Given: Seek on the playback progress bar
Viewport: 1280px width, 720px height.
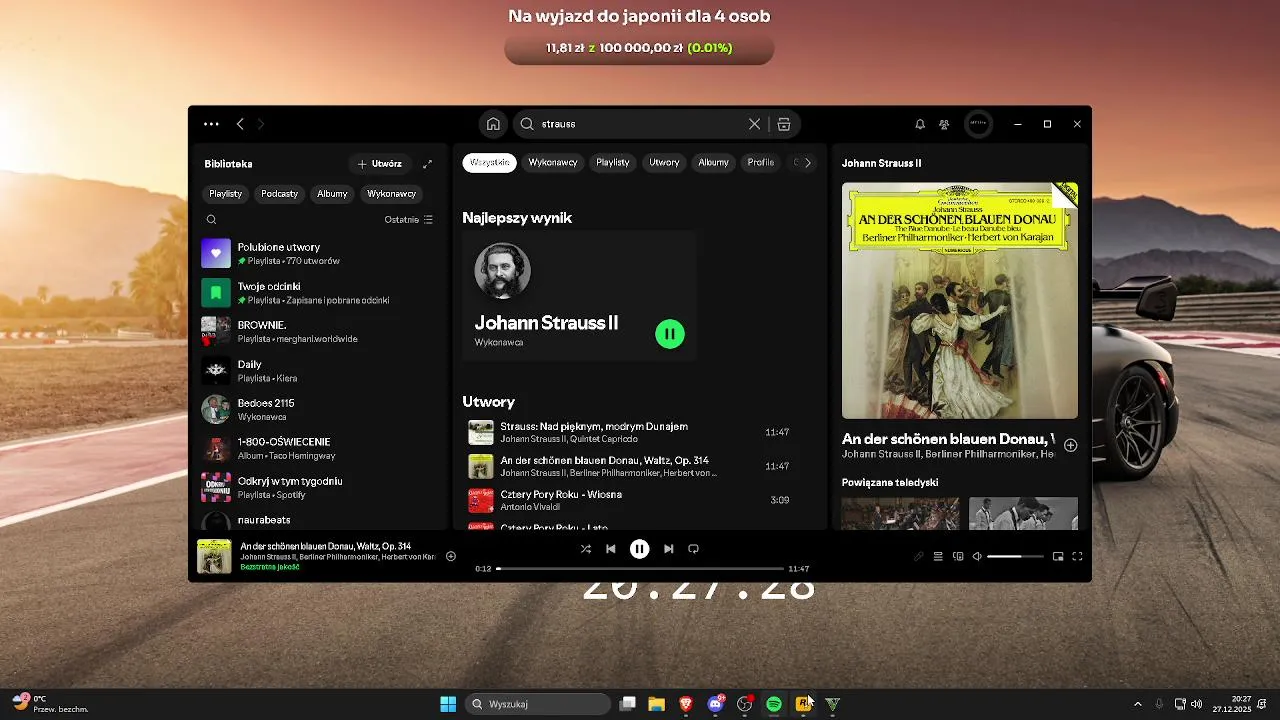Looking at the screenshot, I should coord(640,569).
